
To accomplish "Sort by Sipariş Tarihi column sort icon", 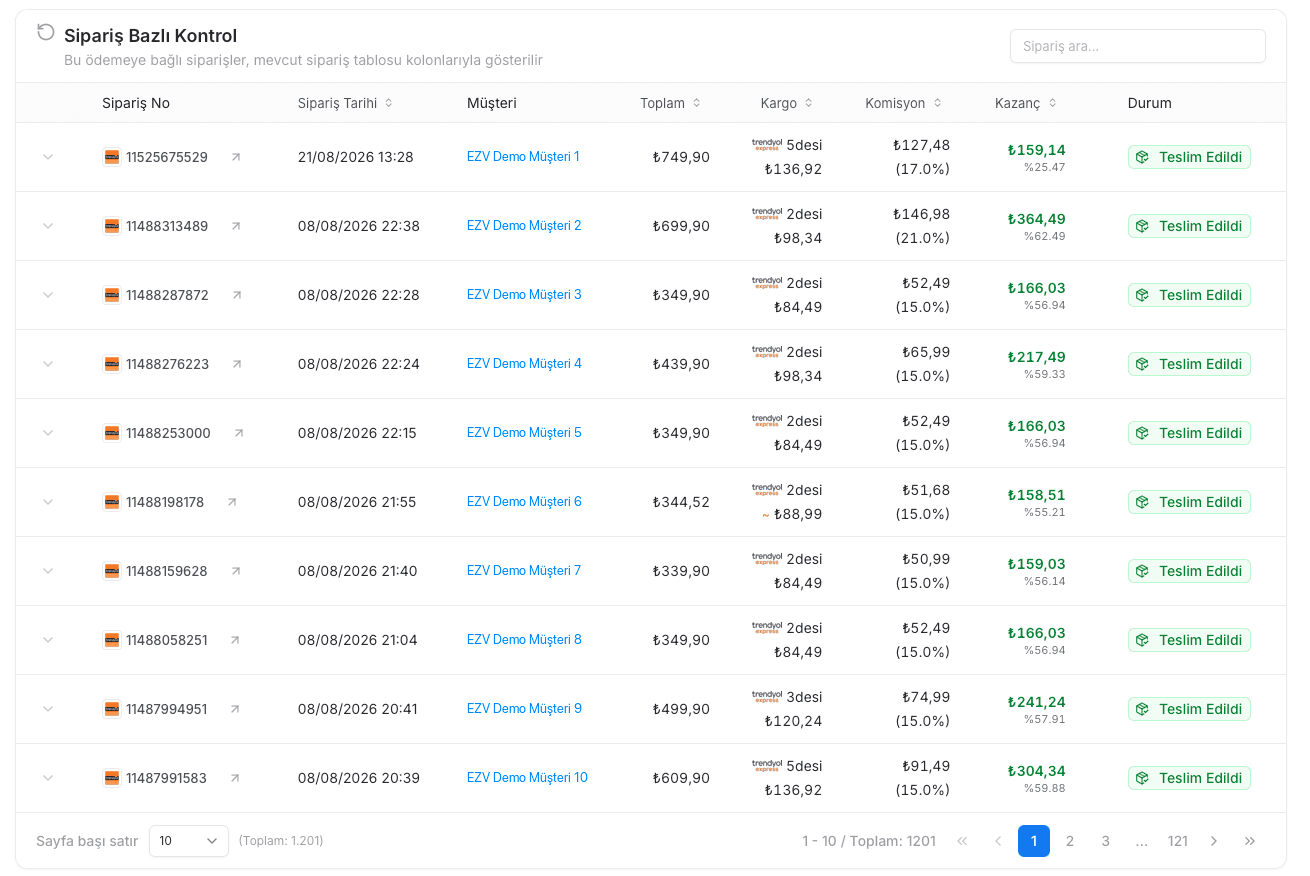I will point(389,103).
